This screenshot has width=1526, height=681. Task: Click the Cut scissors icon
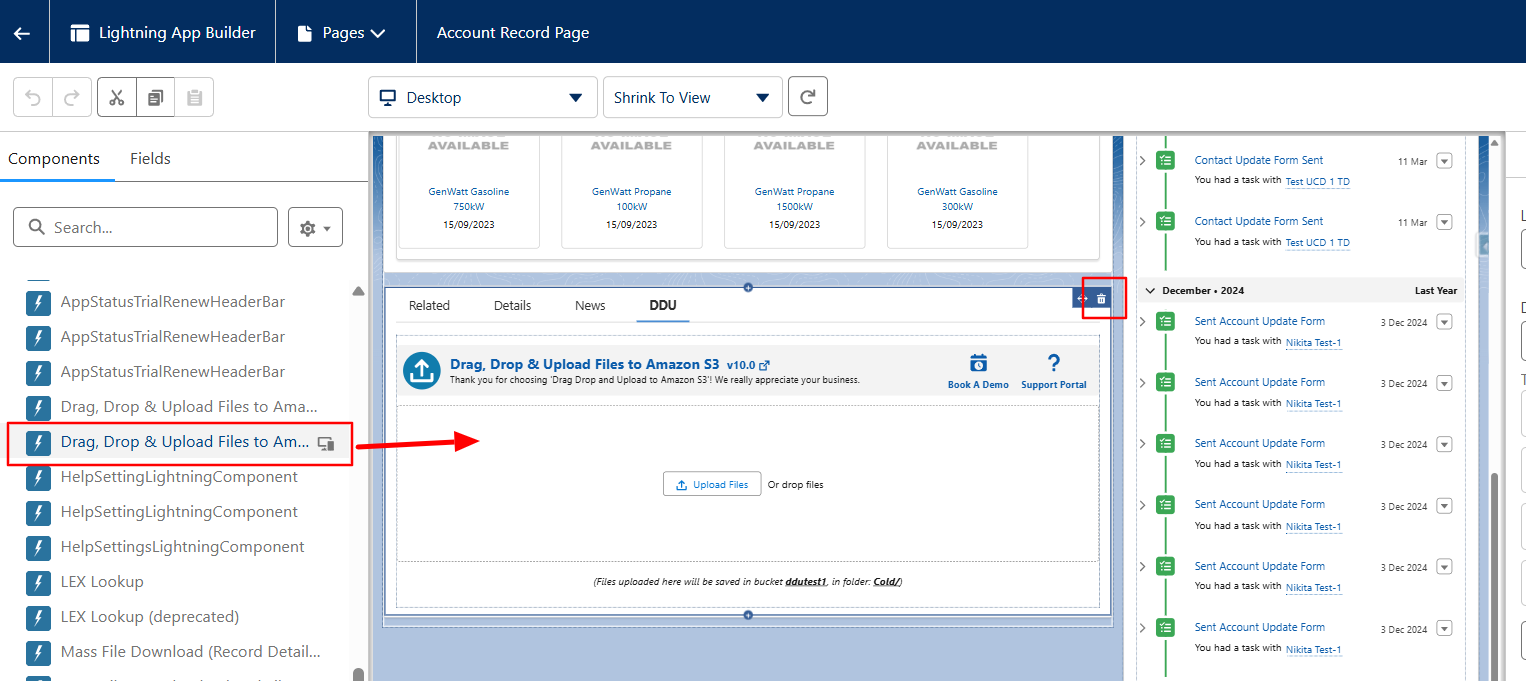[x=116, y=98]
